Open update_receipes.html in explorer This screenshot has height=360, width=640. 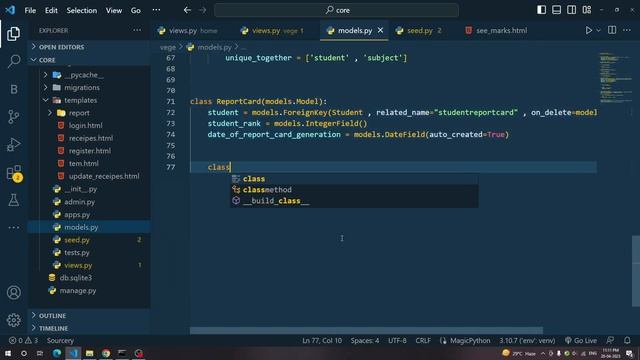pyautogui.click(x=89, y=176)
